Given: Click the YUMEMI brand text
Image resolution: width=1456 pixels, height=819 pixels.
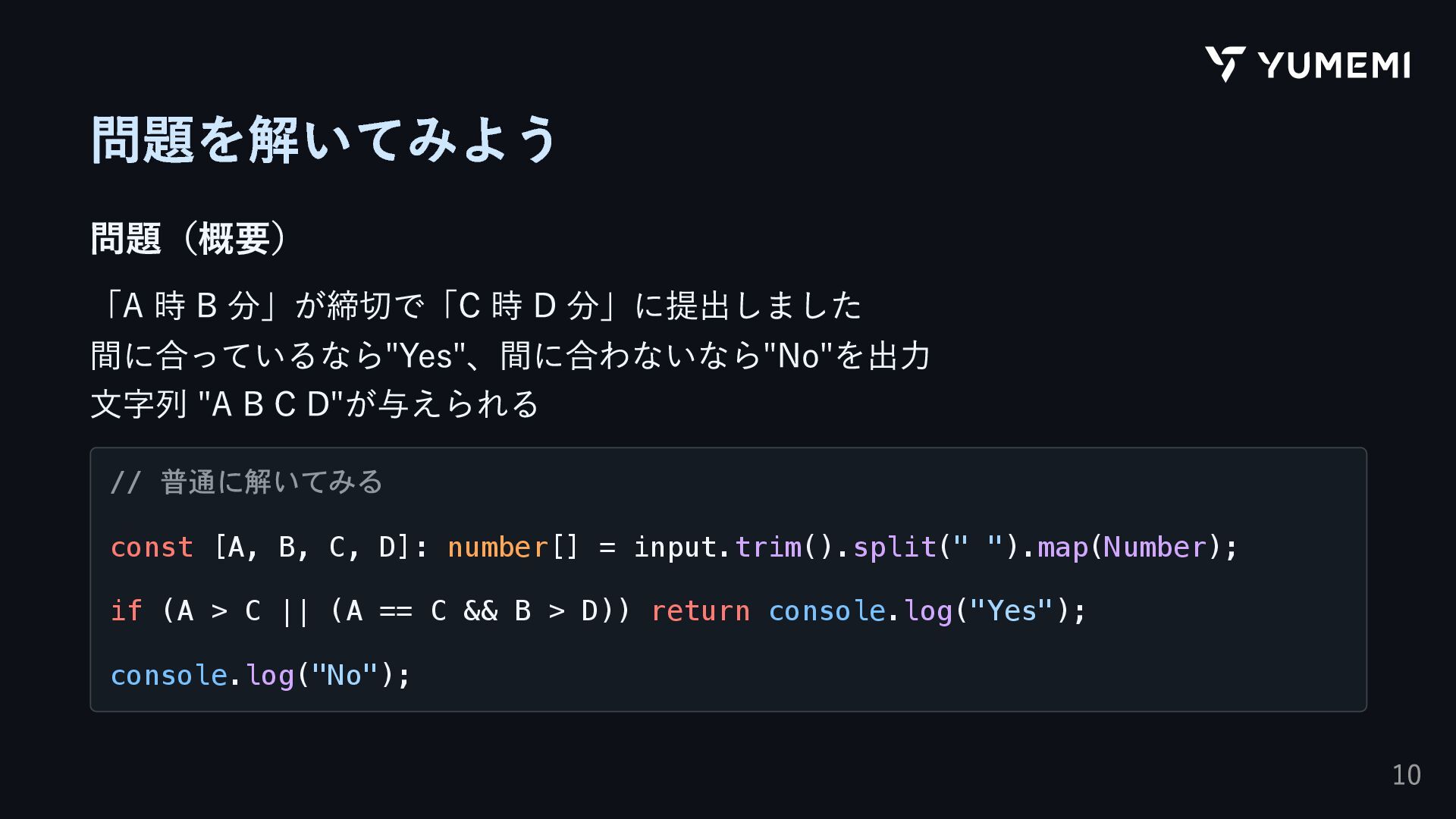Looking at the screenshot, I should pos(1334,65).
